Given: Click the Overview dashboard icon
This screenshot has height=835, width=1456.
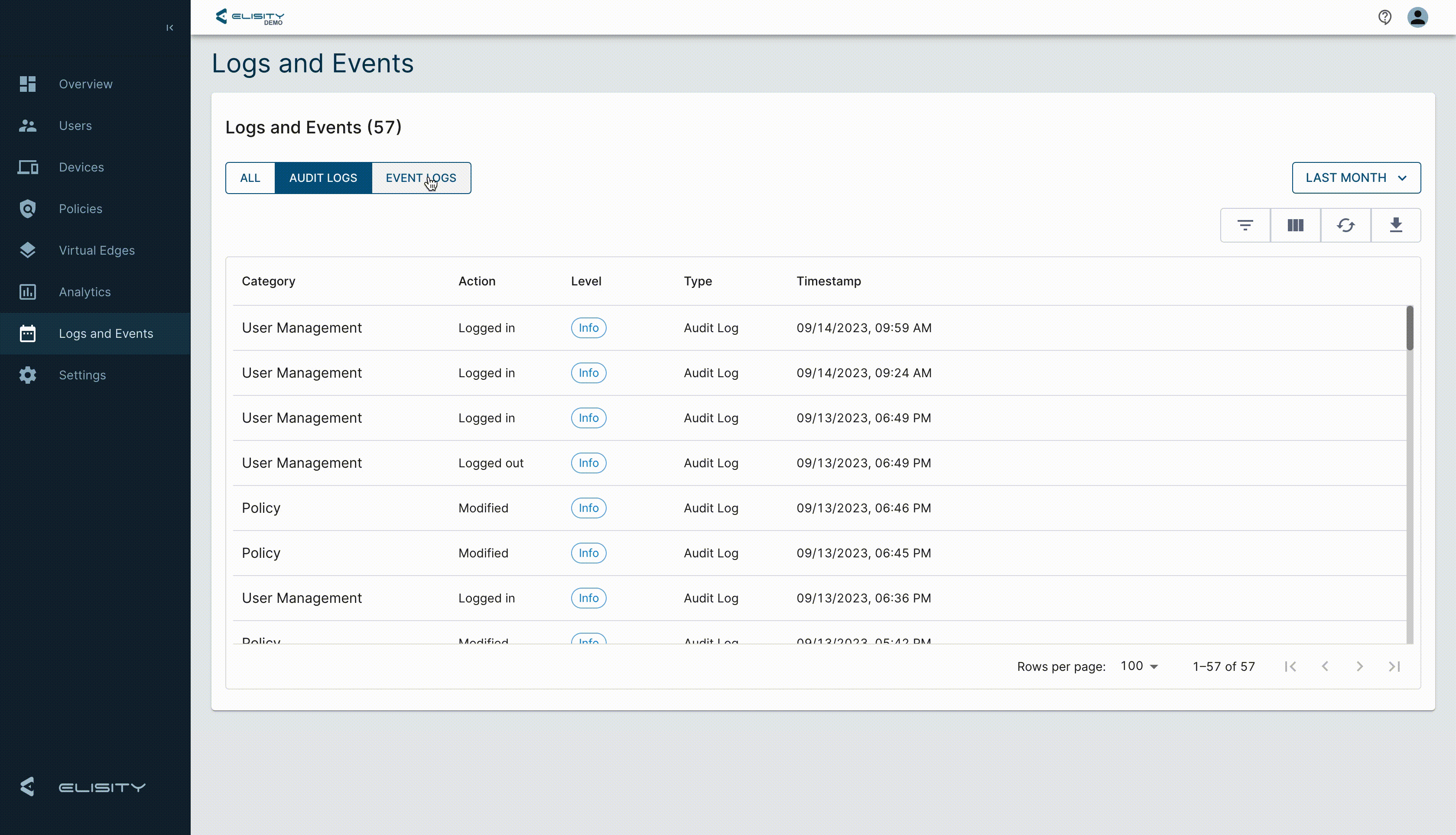Looking at the screenshot, I should (x=28, y=84).
